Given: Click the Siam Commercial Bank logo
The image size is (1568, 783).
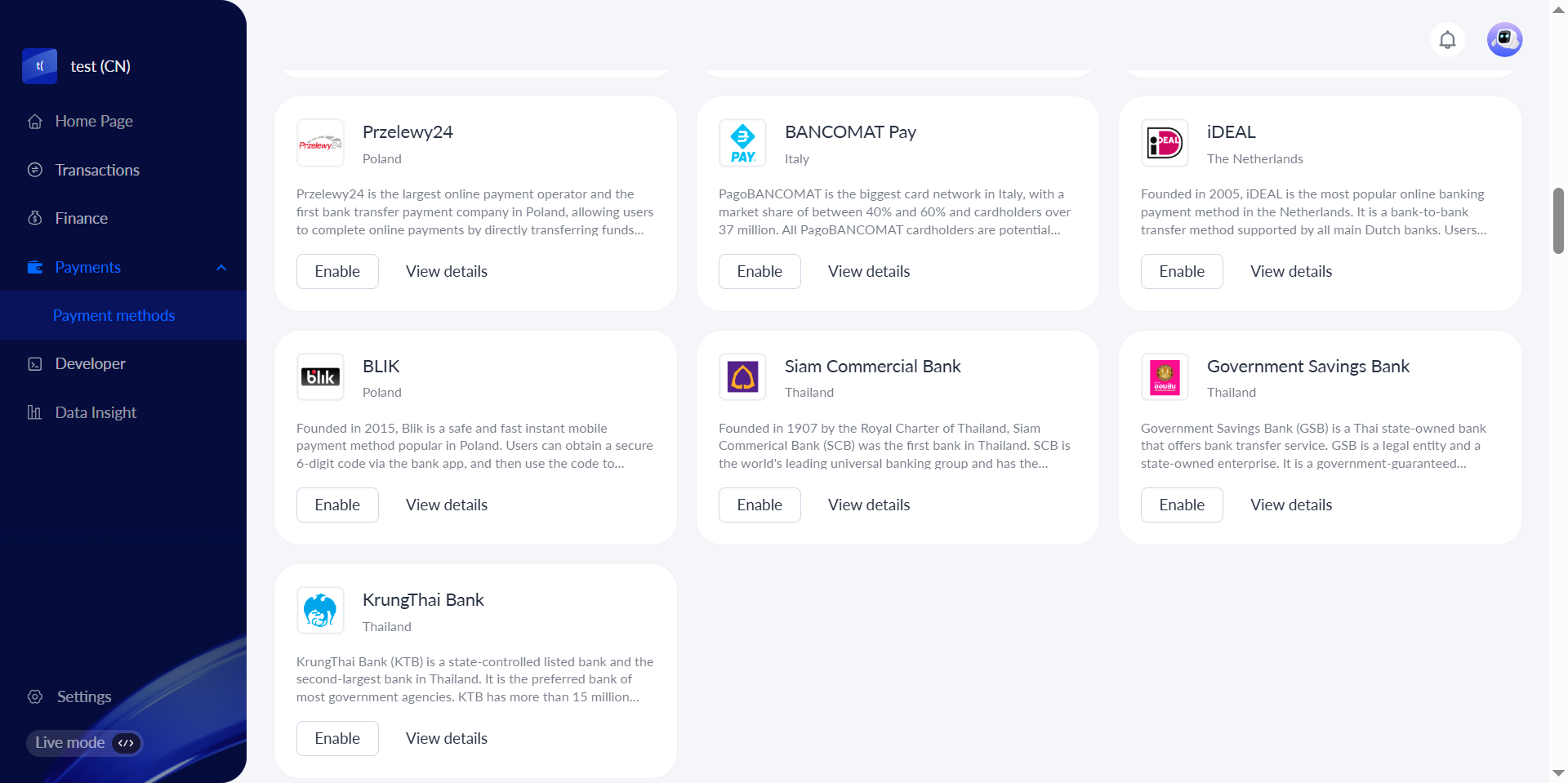Looking at the screenshot, I should [742, 377].
